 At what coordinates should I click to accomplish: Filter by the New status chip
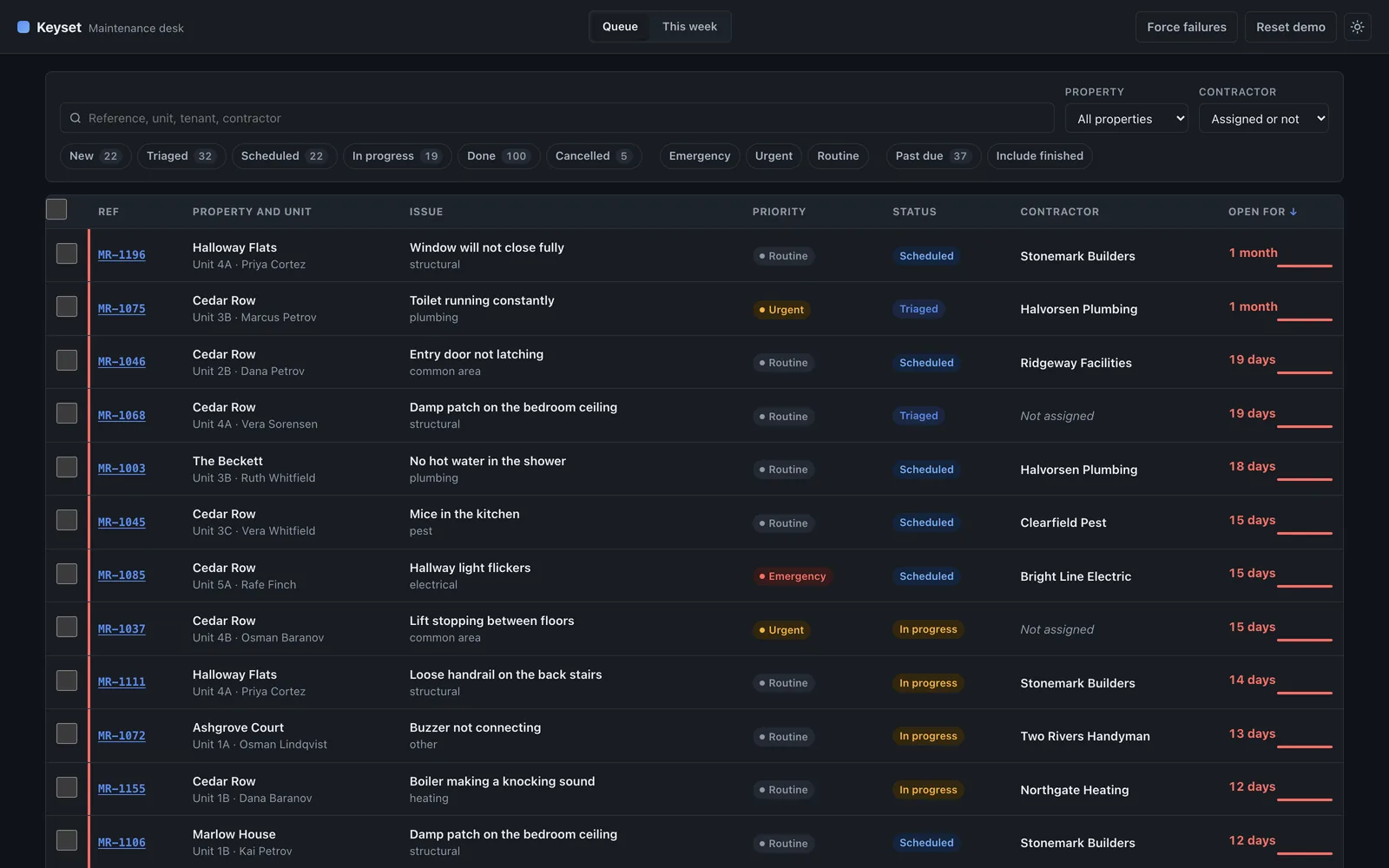point(95,156)
